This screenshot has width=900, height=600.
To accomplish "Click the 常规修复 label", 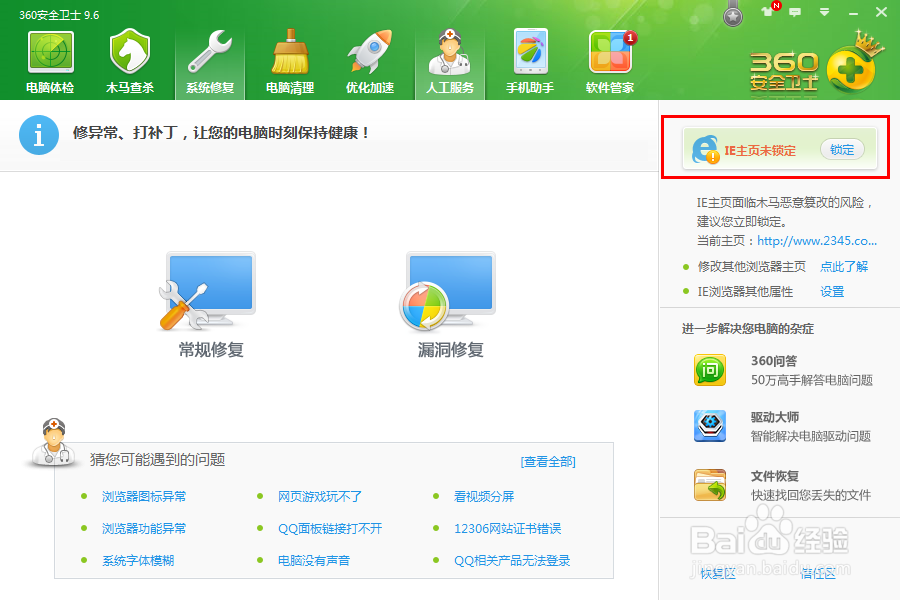I will click(211, 350).
